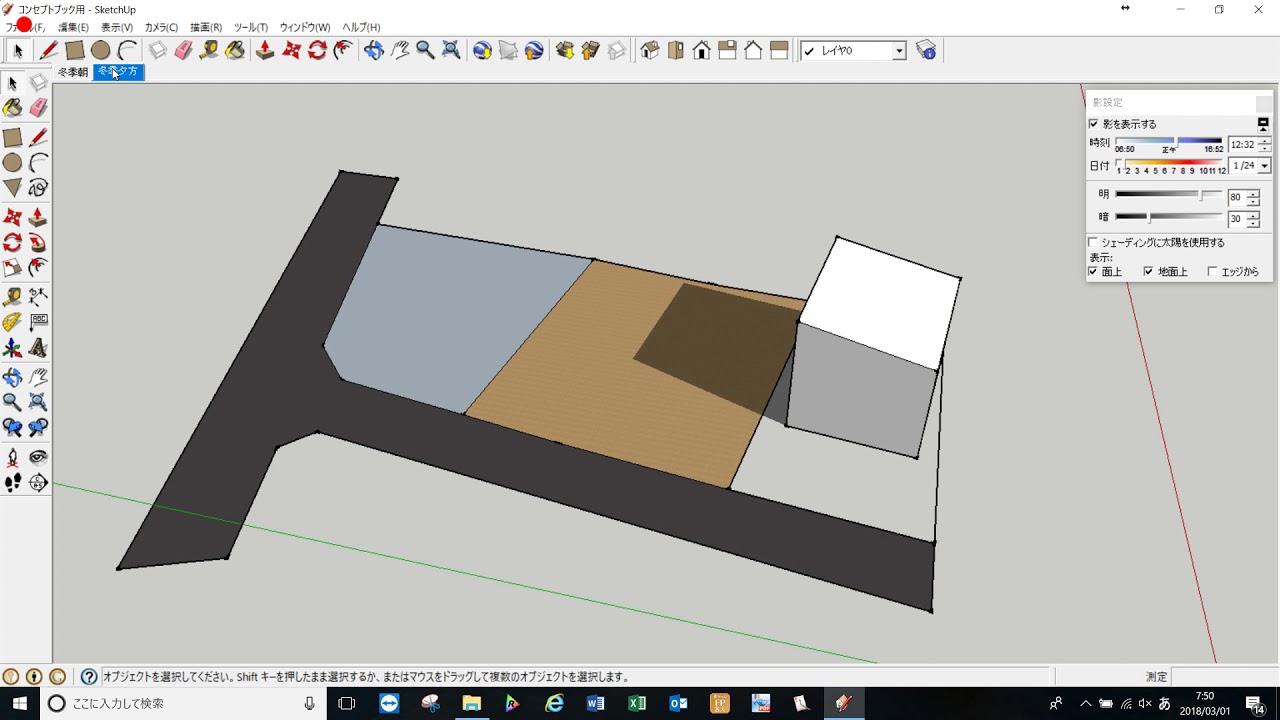Screen dimensions: 1280x720
Task: Toggle the 地面上 display checkbox
Action: coord(1148,271)
